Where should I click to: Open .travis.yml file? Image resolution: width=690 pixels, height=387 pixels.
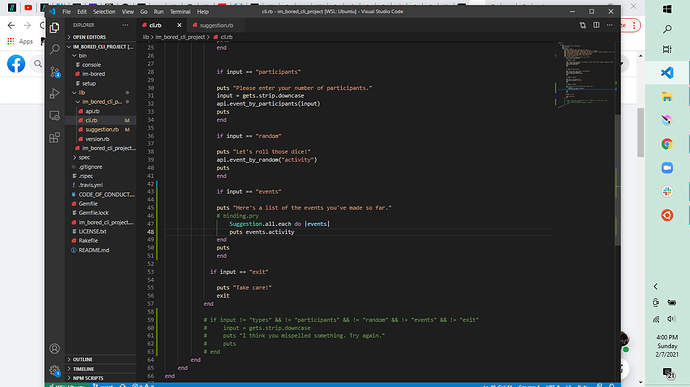pos(101,185)
